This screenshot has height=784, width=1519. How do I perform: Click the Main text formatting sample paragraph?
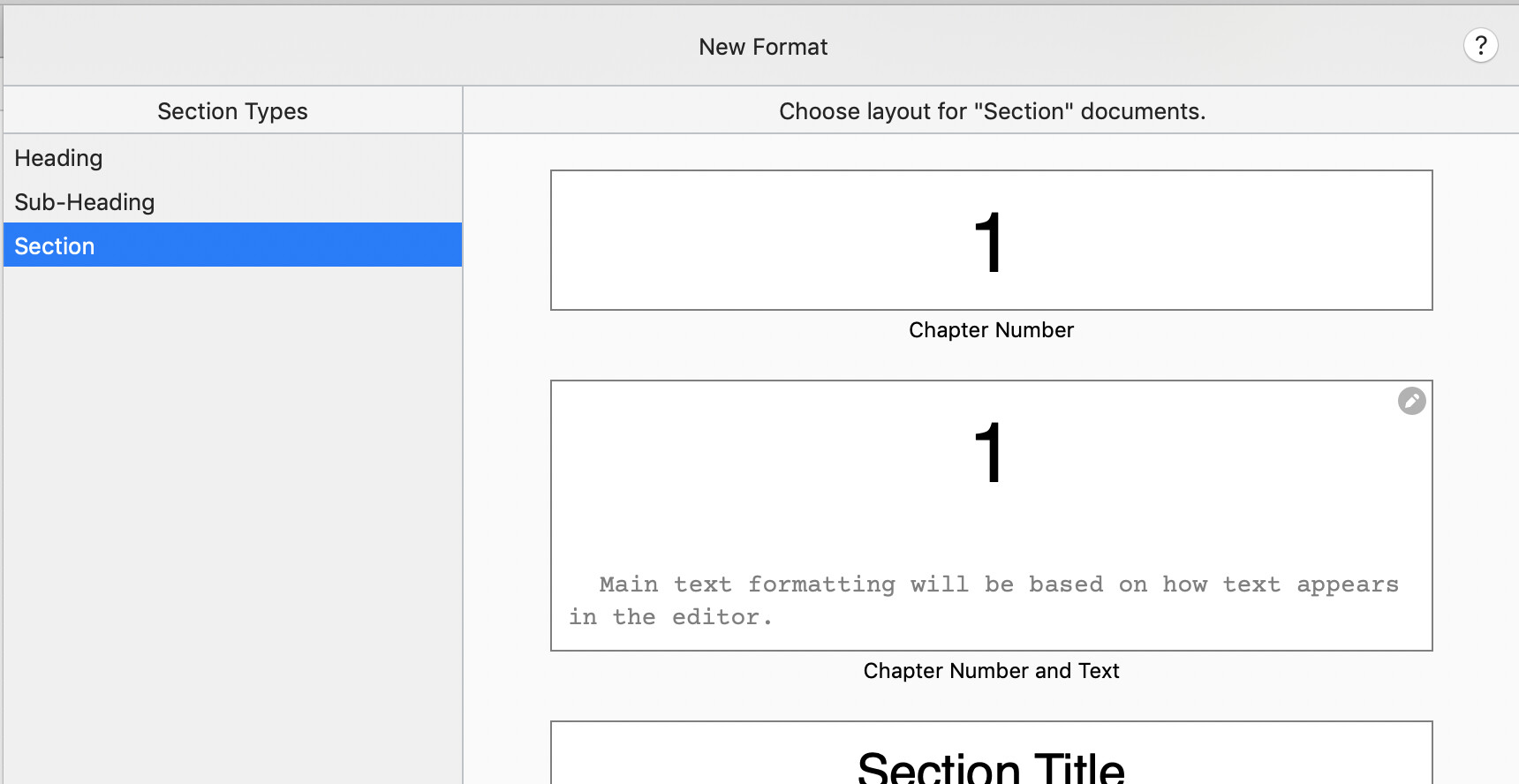(x=984, y=600)
